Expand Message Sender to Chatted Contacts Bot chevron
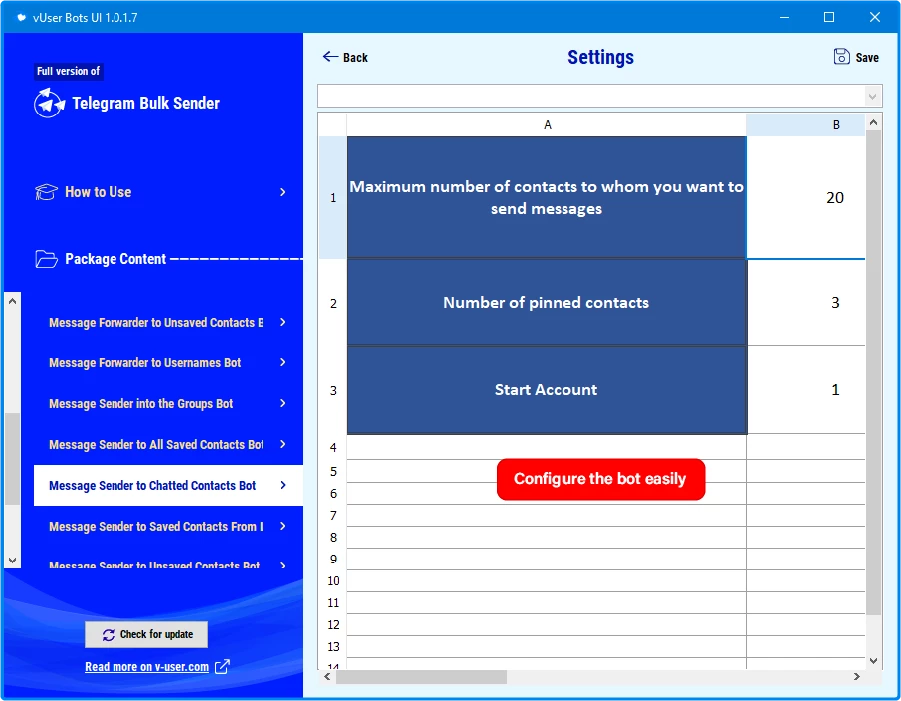The image size is (901, 701). pyautogui.click(x=283, y=485)
